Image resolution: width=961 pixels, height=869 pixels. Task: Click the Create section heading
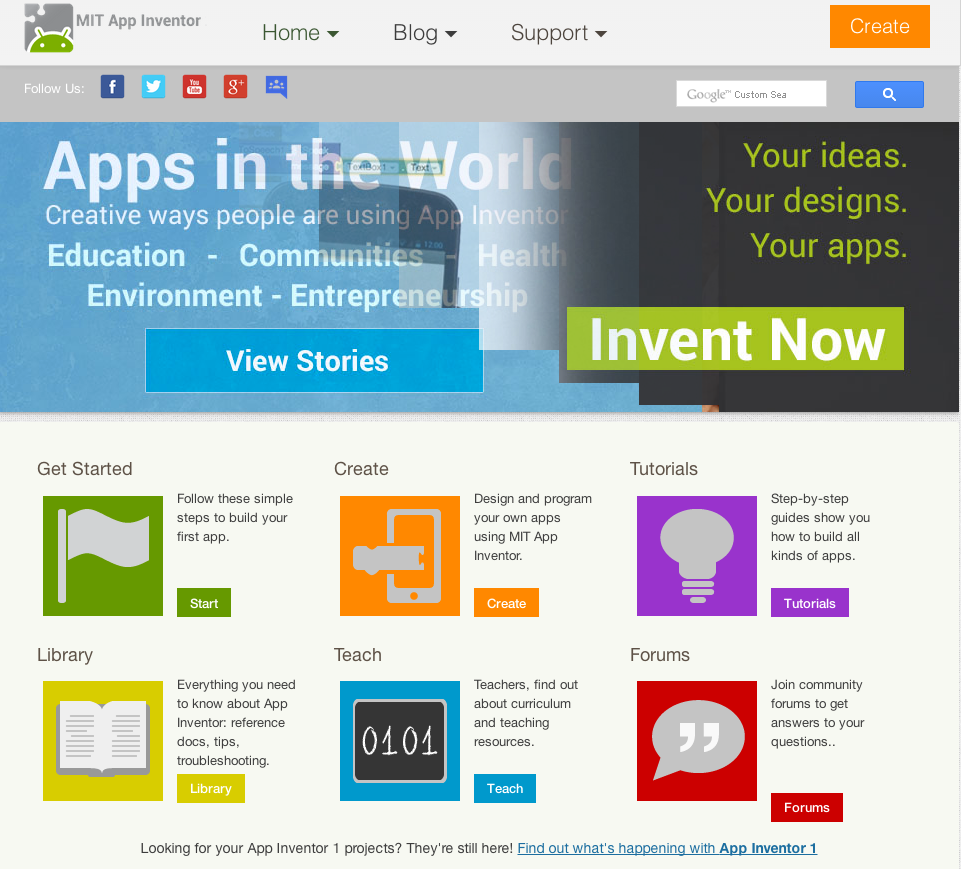[x=361, y=469]
